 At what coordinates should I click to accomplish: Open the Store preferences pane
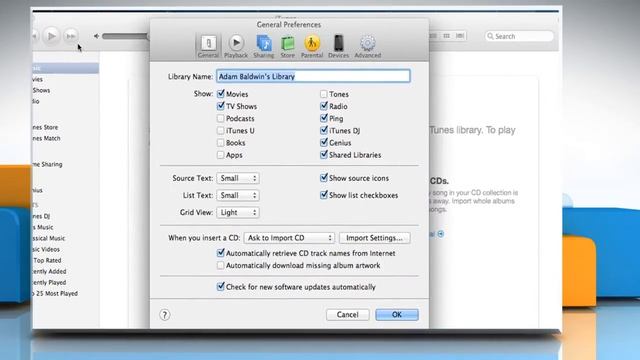point(288,46)
